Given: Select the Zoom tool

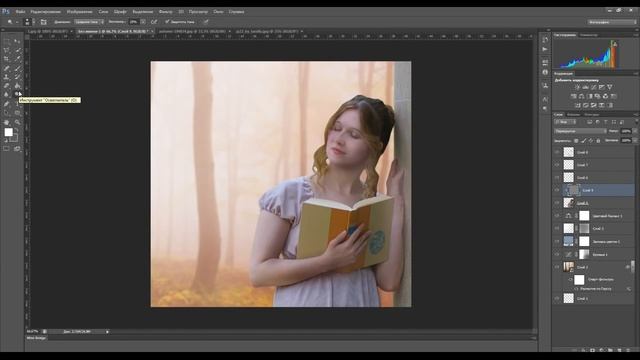Looking at the screenshot, I should [x=17, y=122].
